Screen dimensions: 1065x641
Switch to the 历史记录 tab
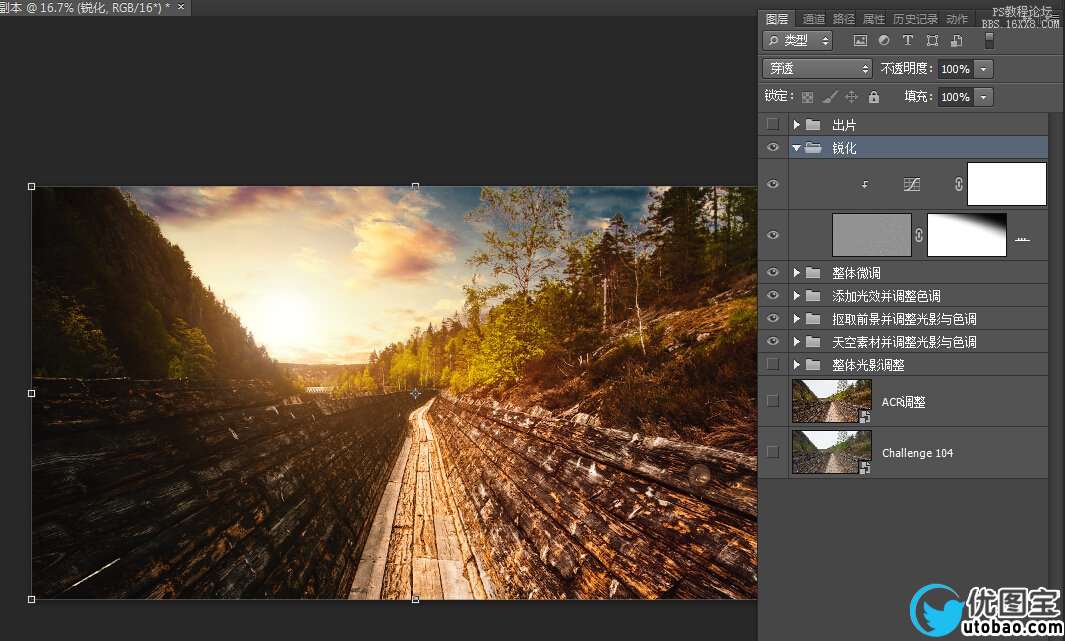(915, 19)
